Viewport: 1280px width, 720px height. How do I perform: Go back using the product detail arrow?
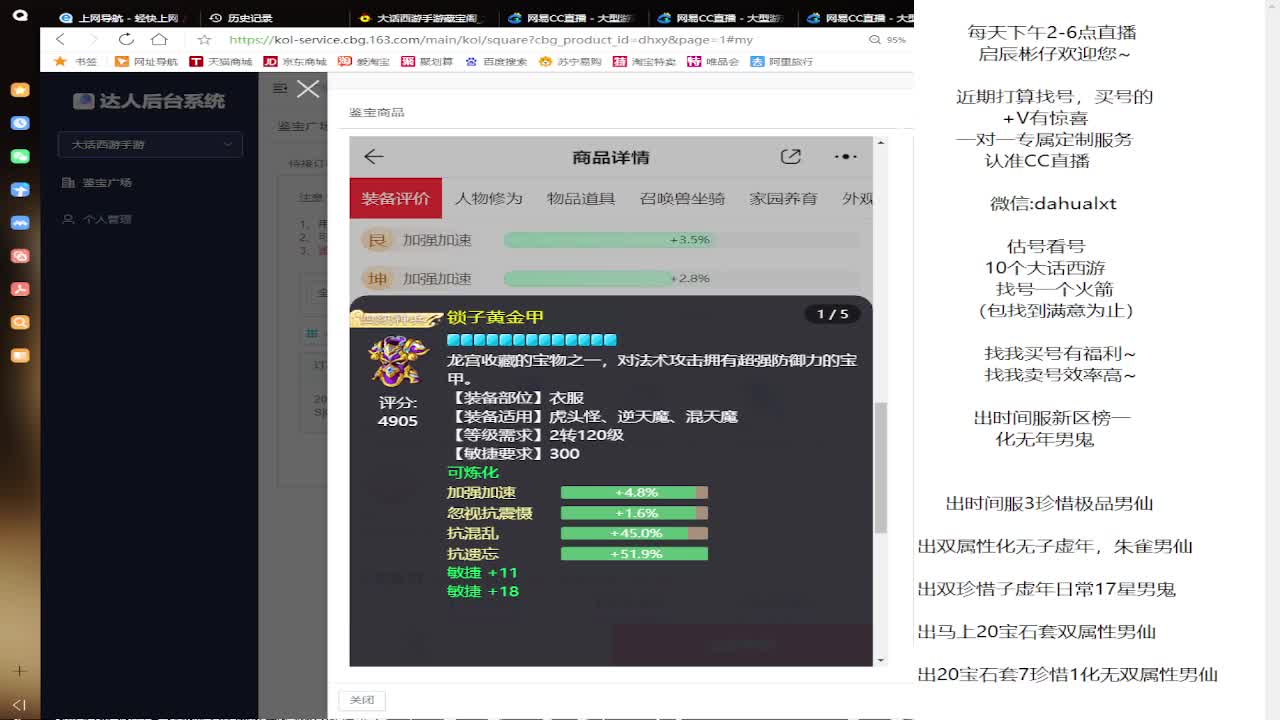[374, 157]
